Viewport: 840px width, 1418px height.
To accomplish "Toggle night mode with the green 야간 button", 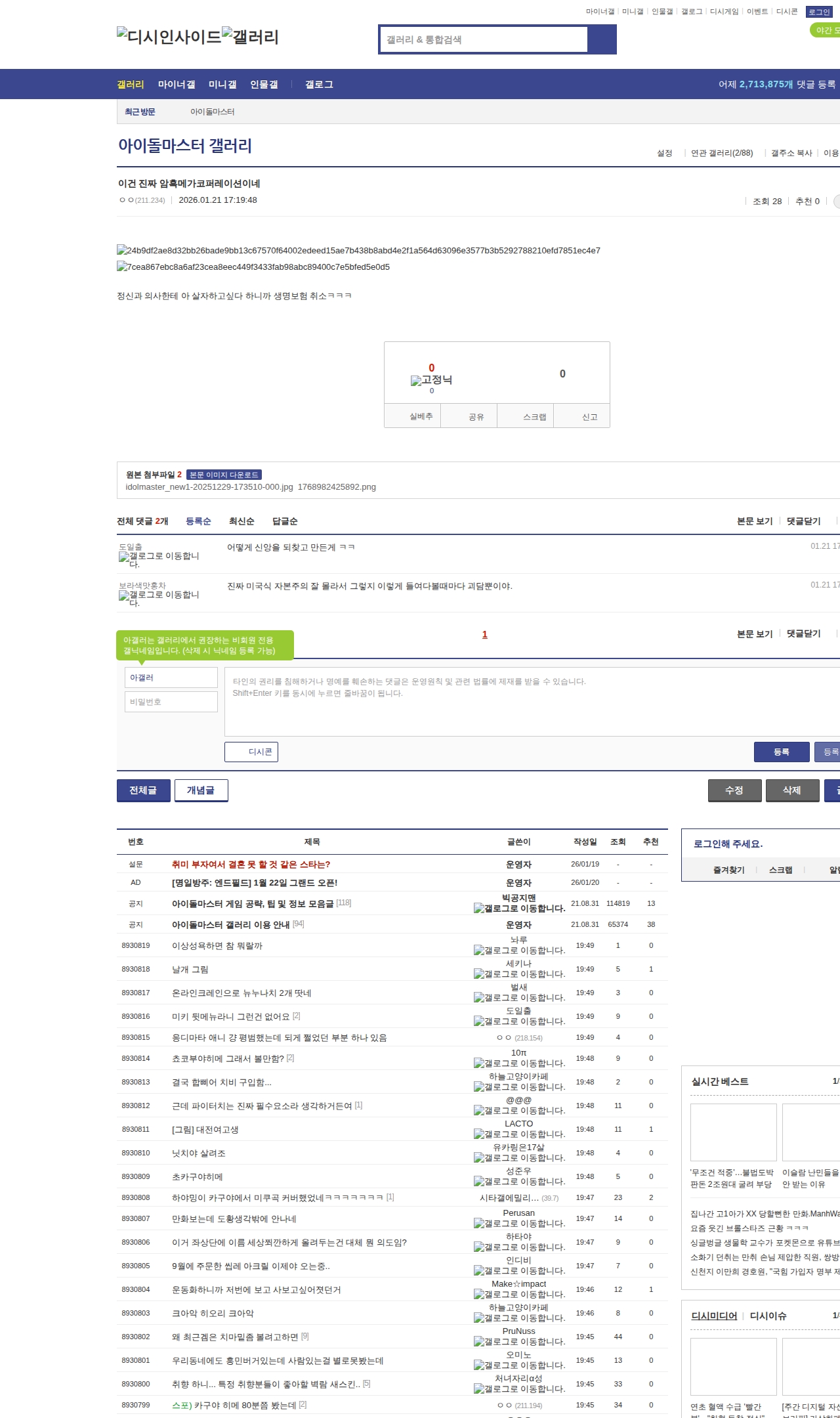I will pyautogui.click(x=824, y=30).
